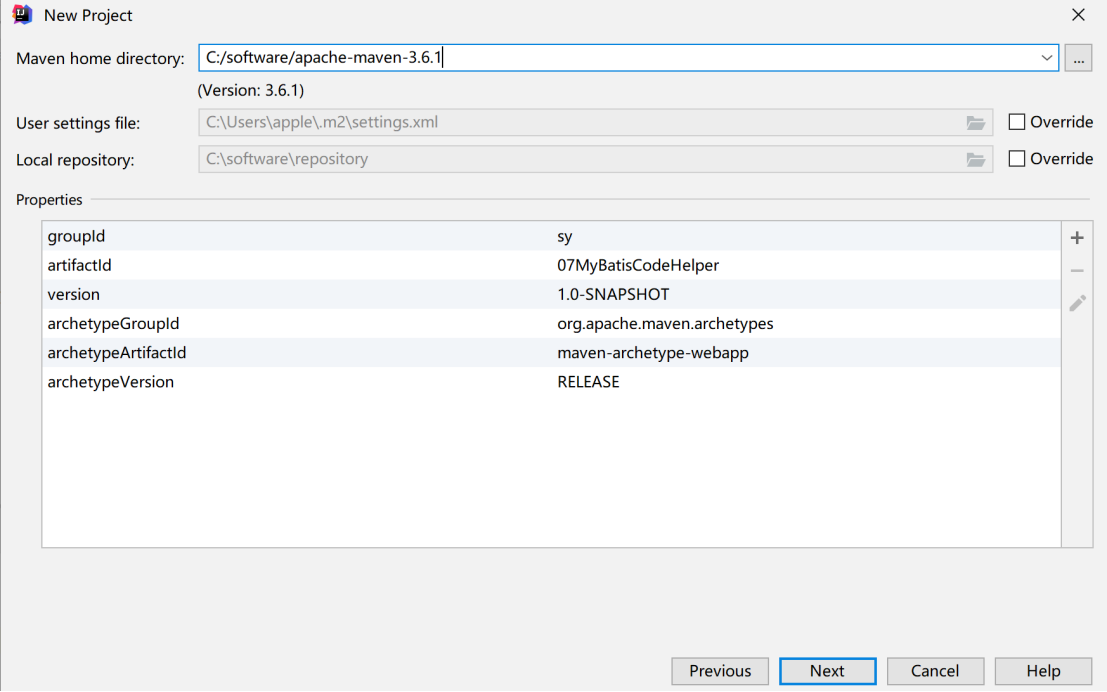Image resolution: width=1107 pixels, height=692 pixels.
Task: Click the Previous button
Action: 720,671
